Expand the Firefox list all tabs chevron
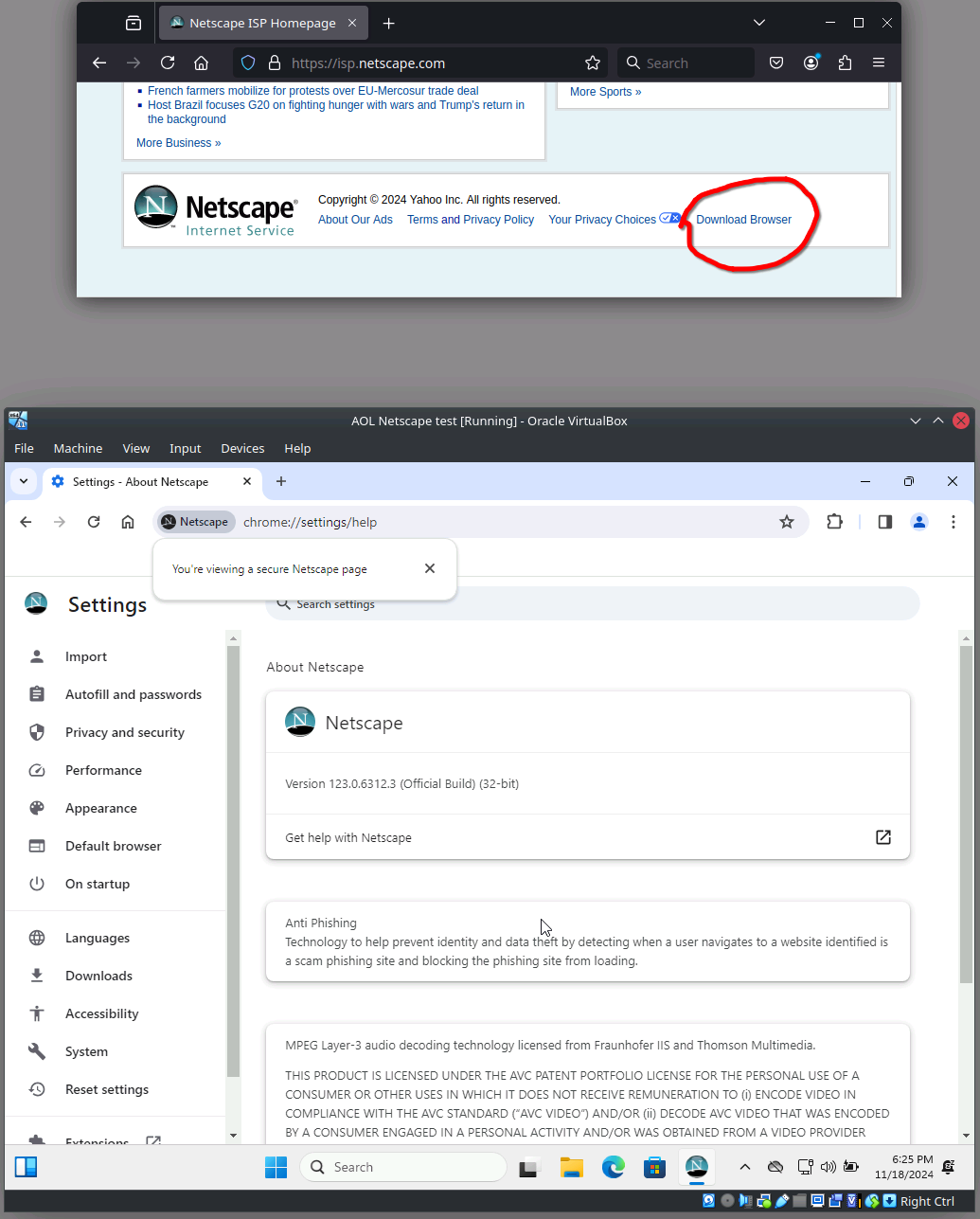Image resolution: width=980 pixels, height=1219 pixels. (x=759, y=23)
